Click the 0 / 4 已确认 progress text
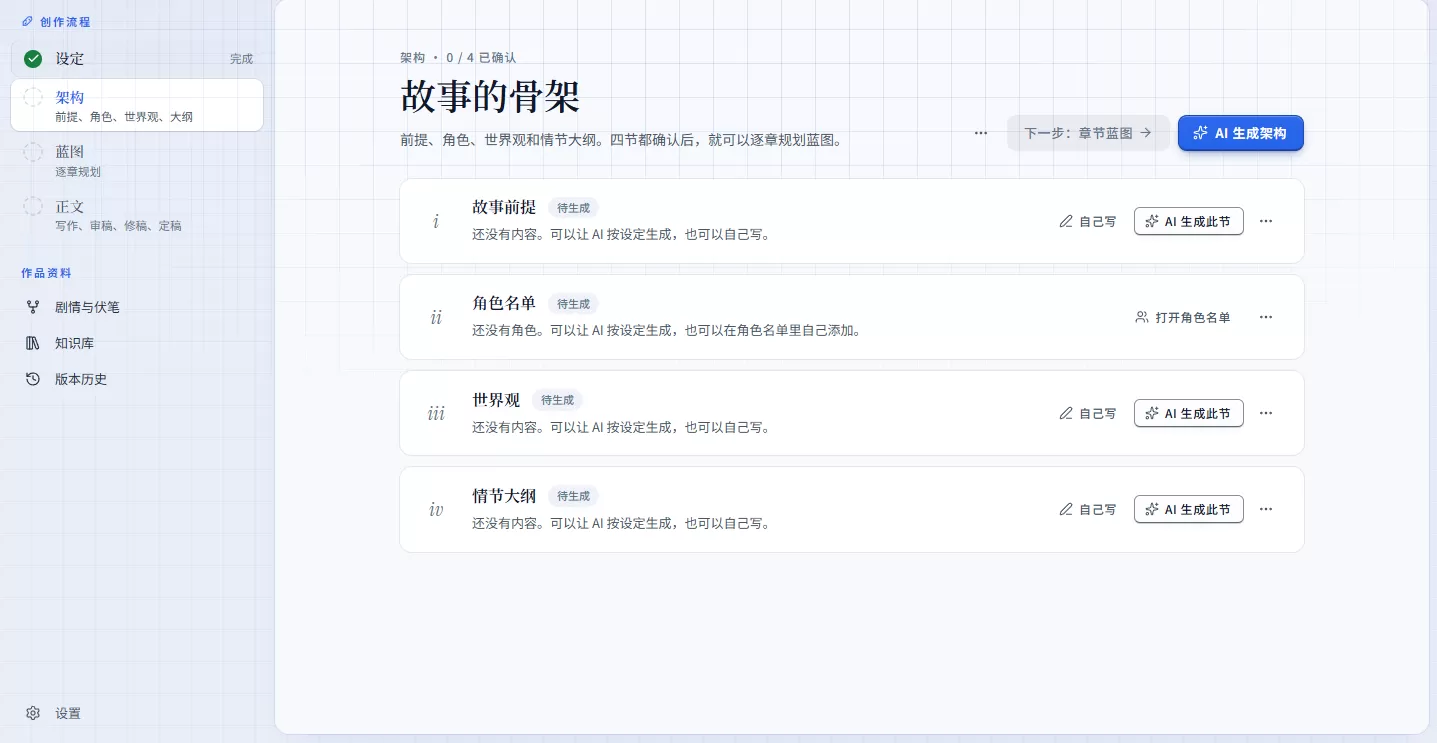Viewport: 1437px width, 743px height. click(x=481, y=58)
